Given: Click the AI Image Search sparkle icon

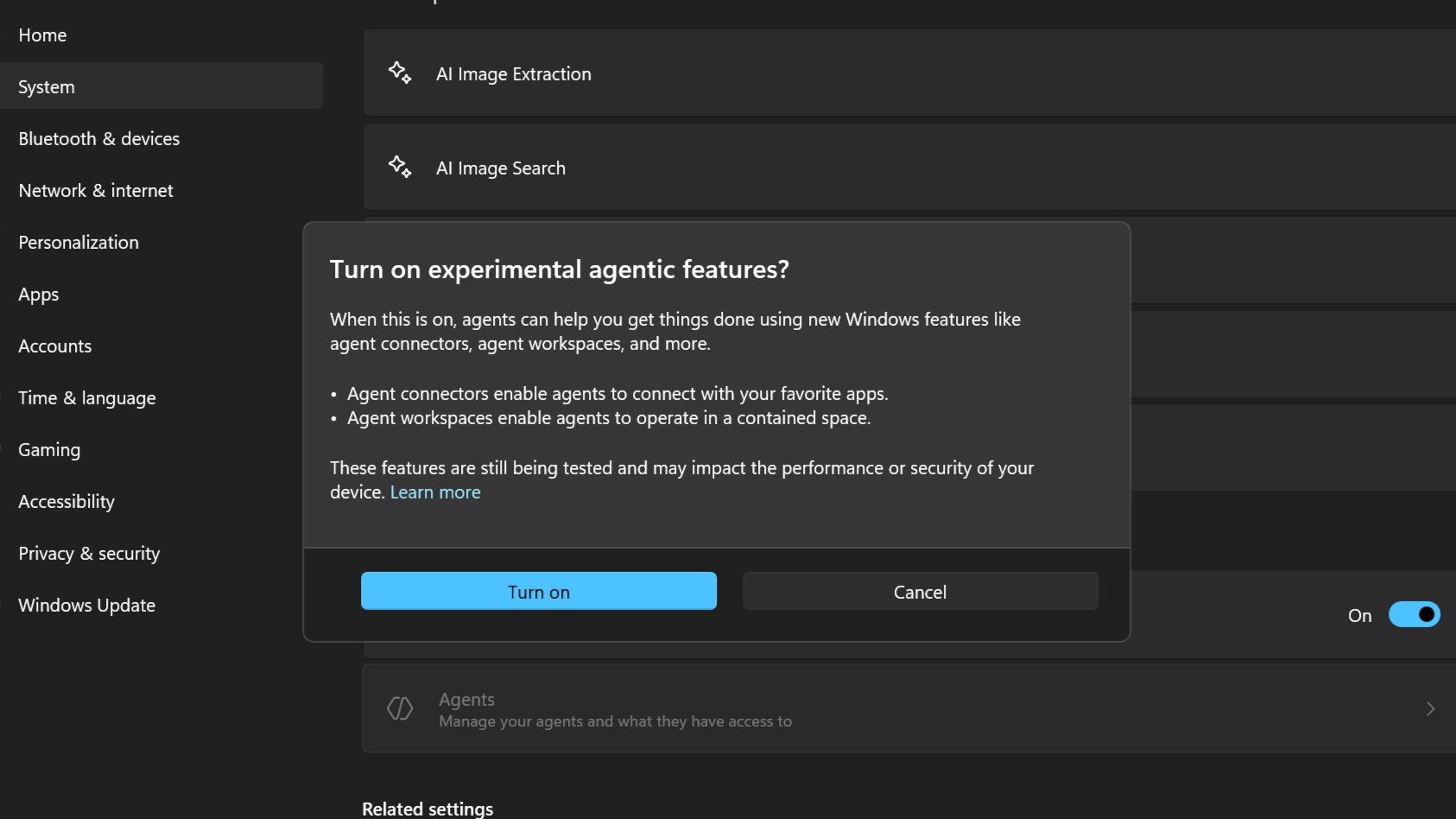Looking at the screenshot, I should click(400, 167).
